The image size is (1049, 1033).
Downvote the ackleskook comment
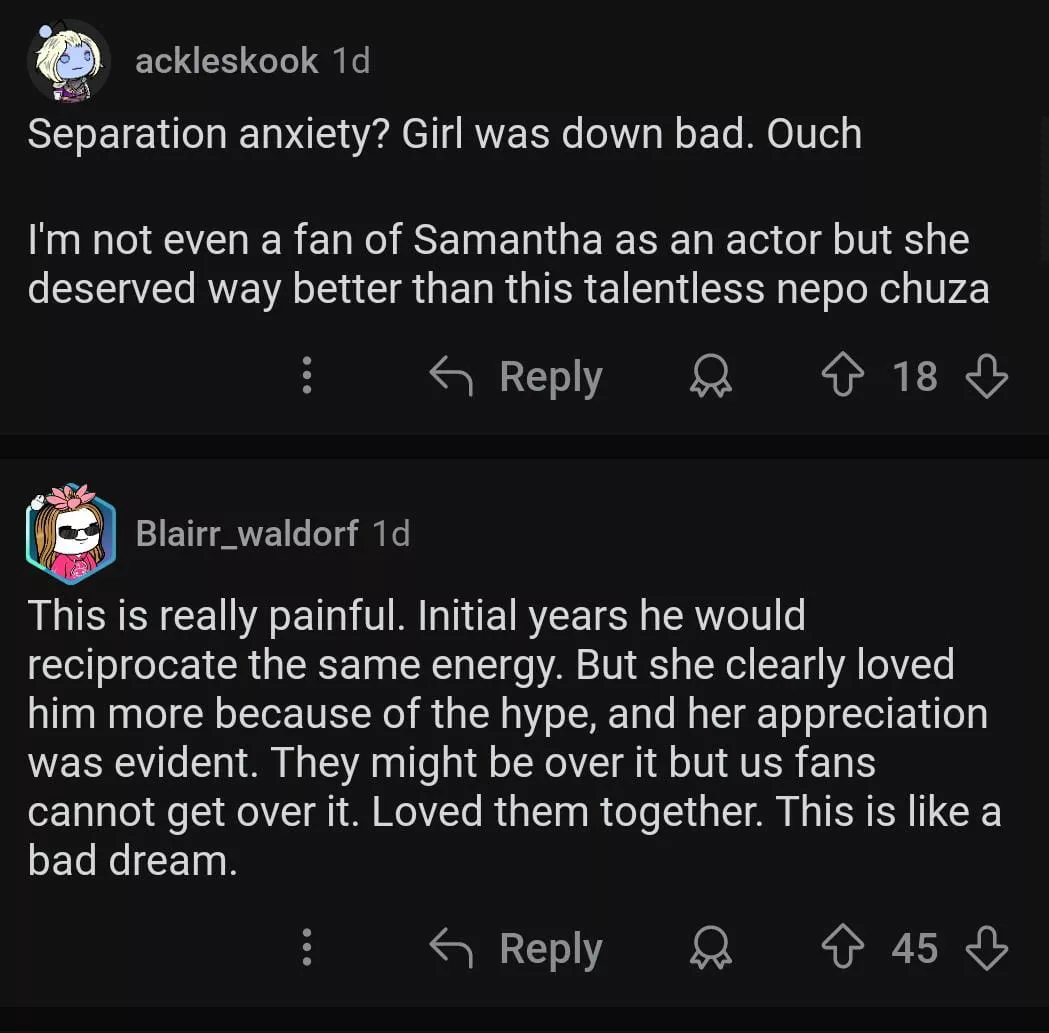pos(986,377)
